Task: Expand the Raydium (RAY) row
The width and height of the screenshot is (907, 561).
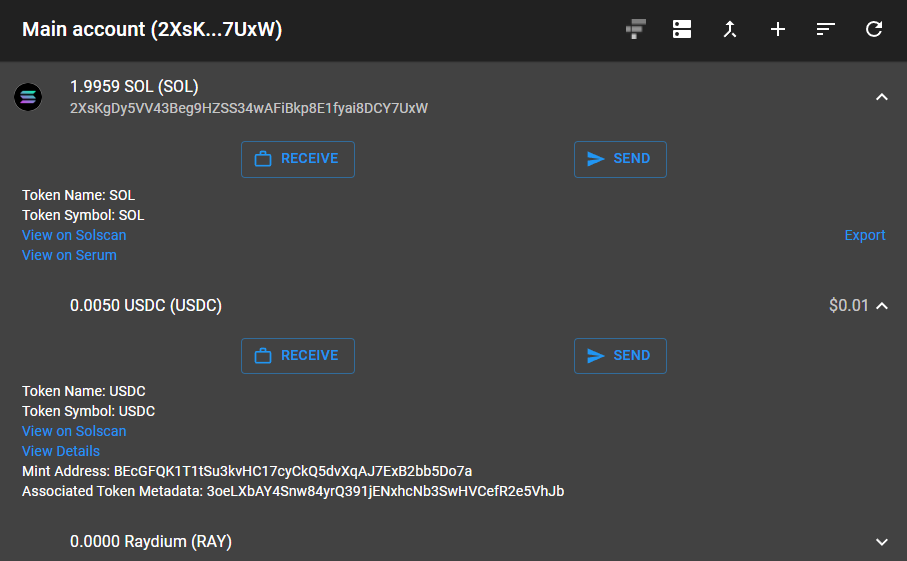Action: tap(882, 542)
